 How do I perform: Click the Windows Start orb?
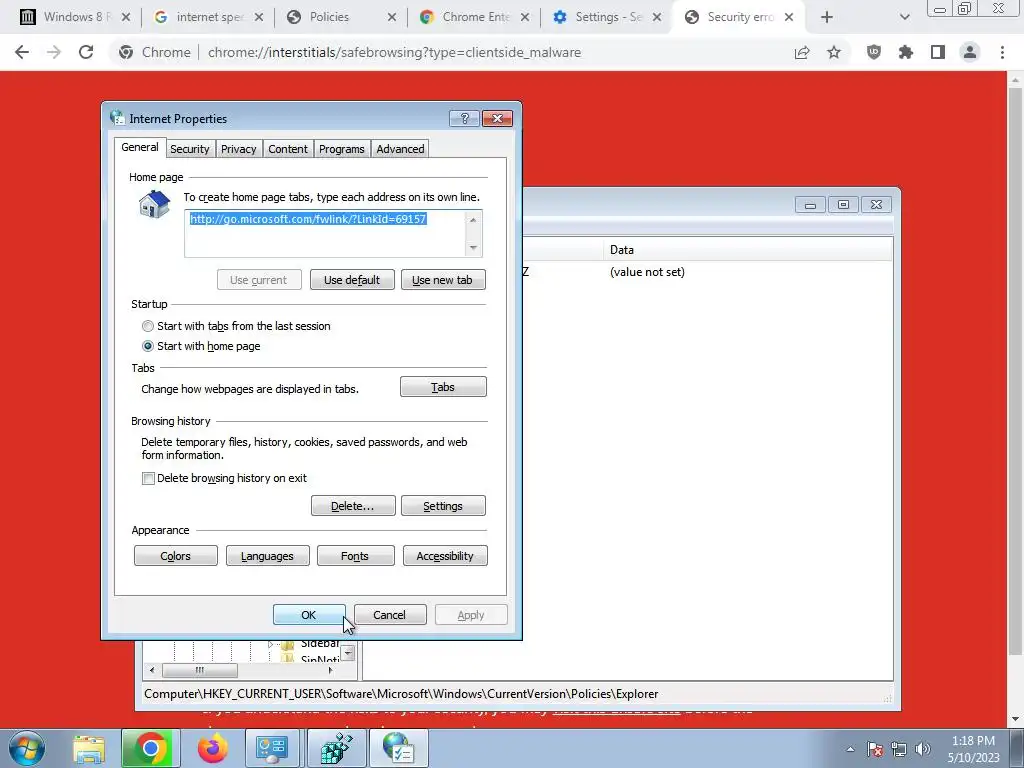click(26, 748)
